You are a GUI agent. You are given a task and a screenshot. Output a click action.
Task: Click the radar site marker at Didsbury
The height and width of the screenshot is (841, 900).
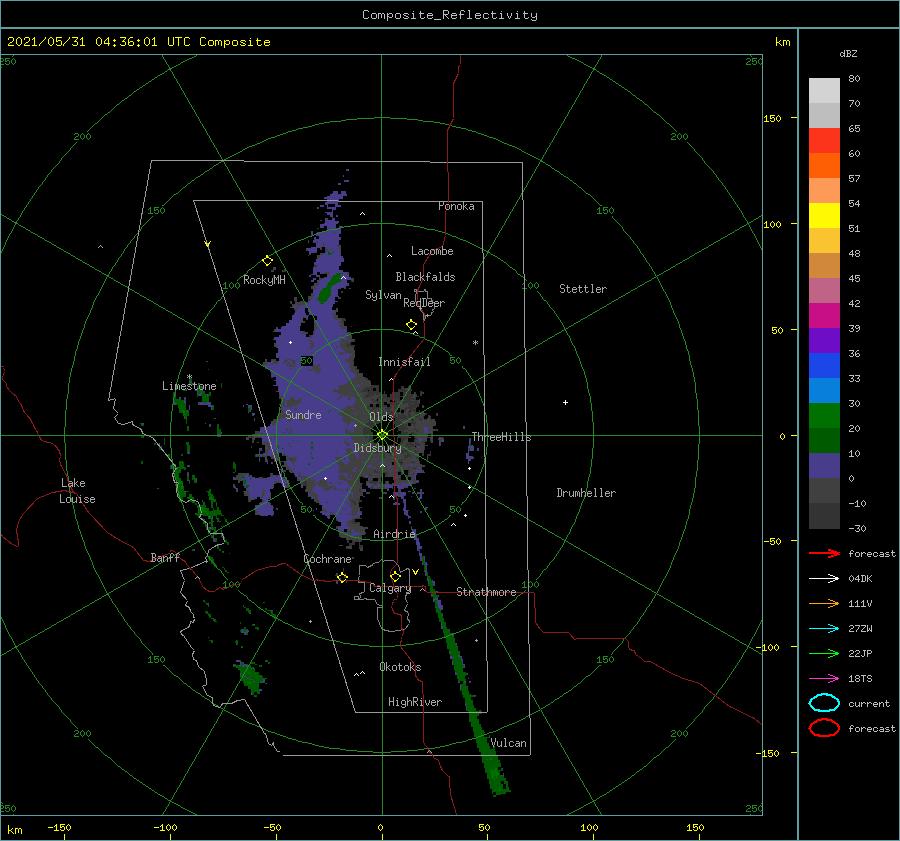coord(382,435)
